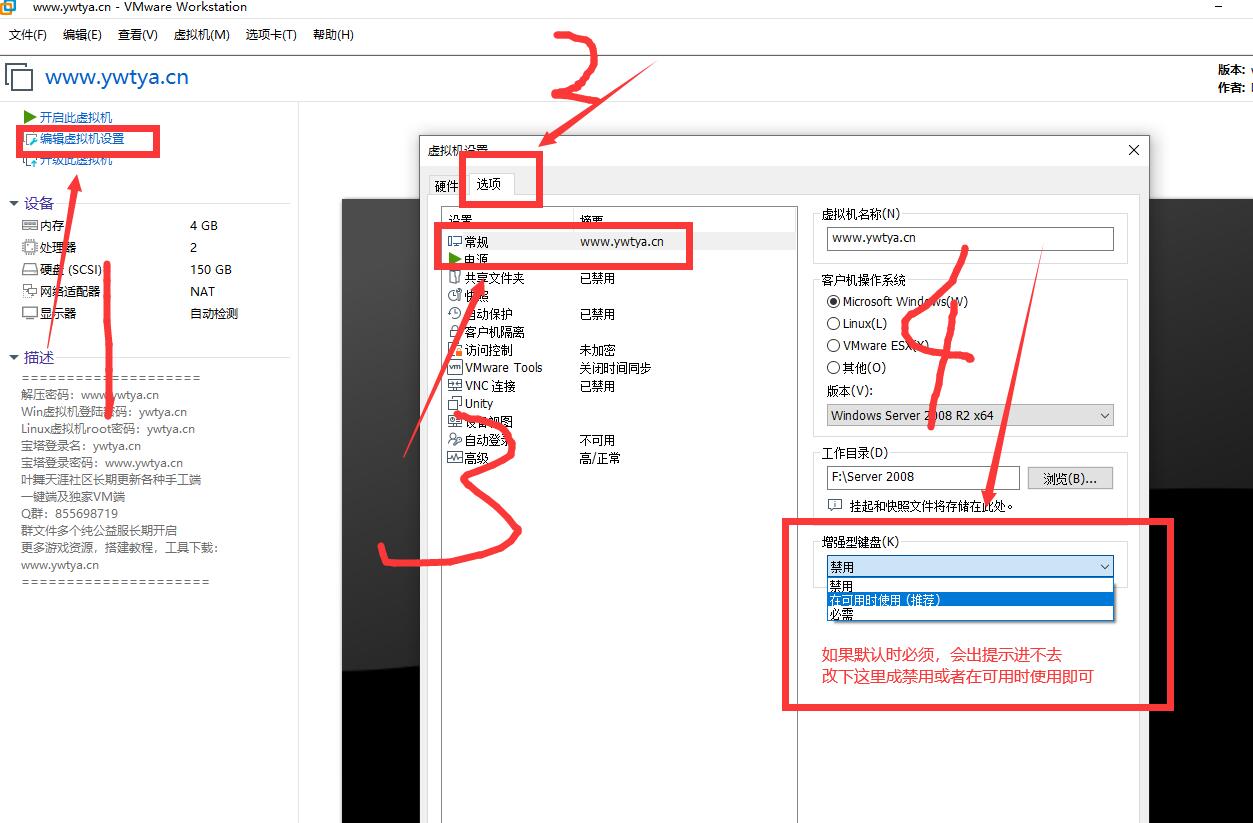Click the 150 GB disk value
The width and height of the screenshot is (1253, 823).
pos(211,270)
